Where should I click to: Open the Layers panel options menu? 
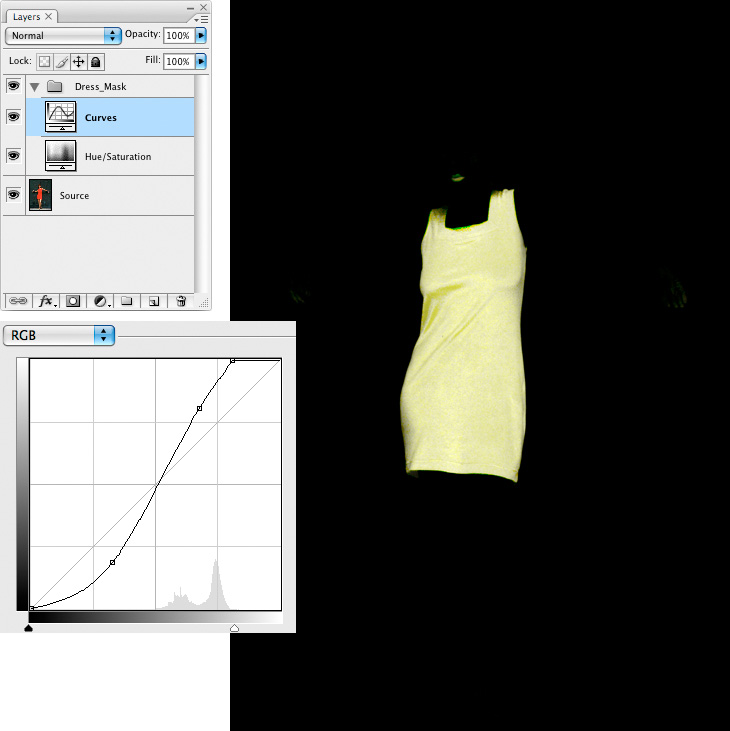pos(203,18)
